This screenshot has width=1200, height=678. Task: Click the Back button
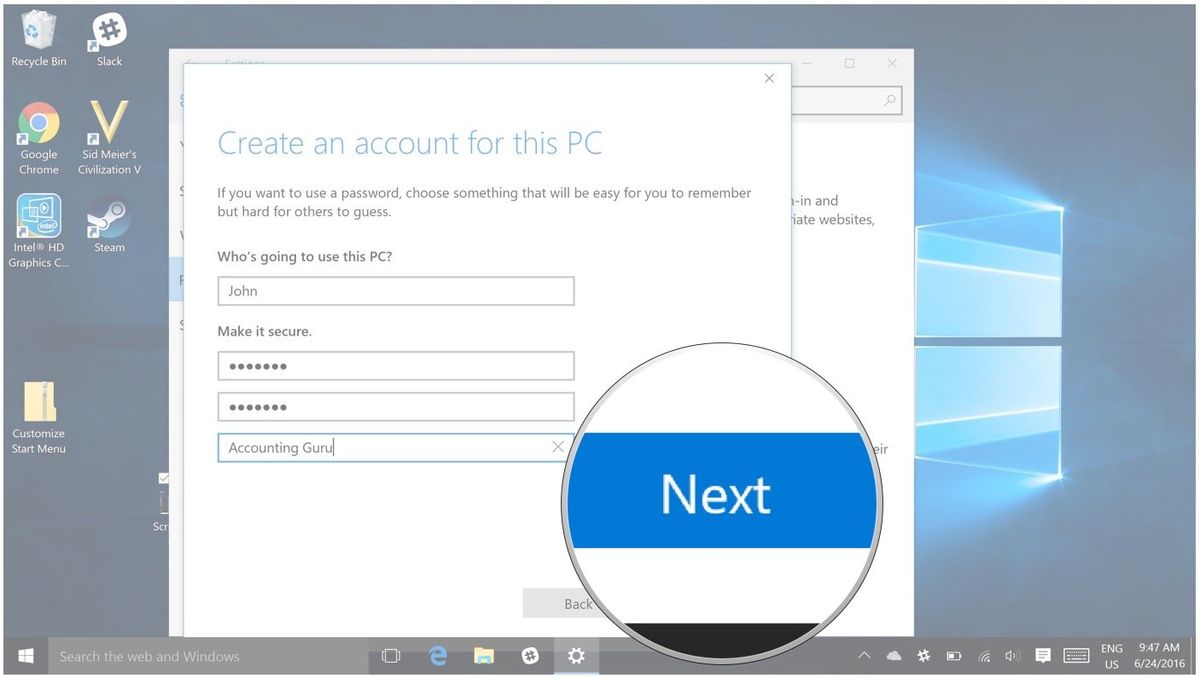point(577,603)
